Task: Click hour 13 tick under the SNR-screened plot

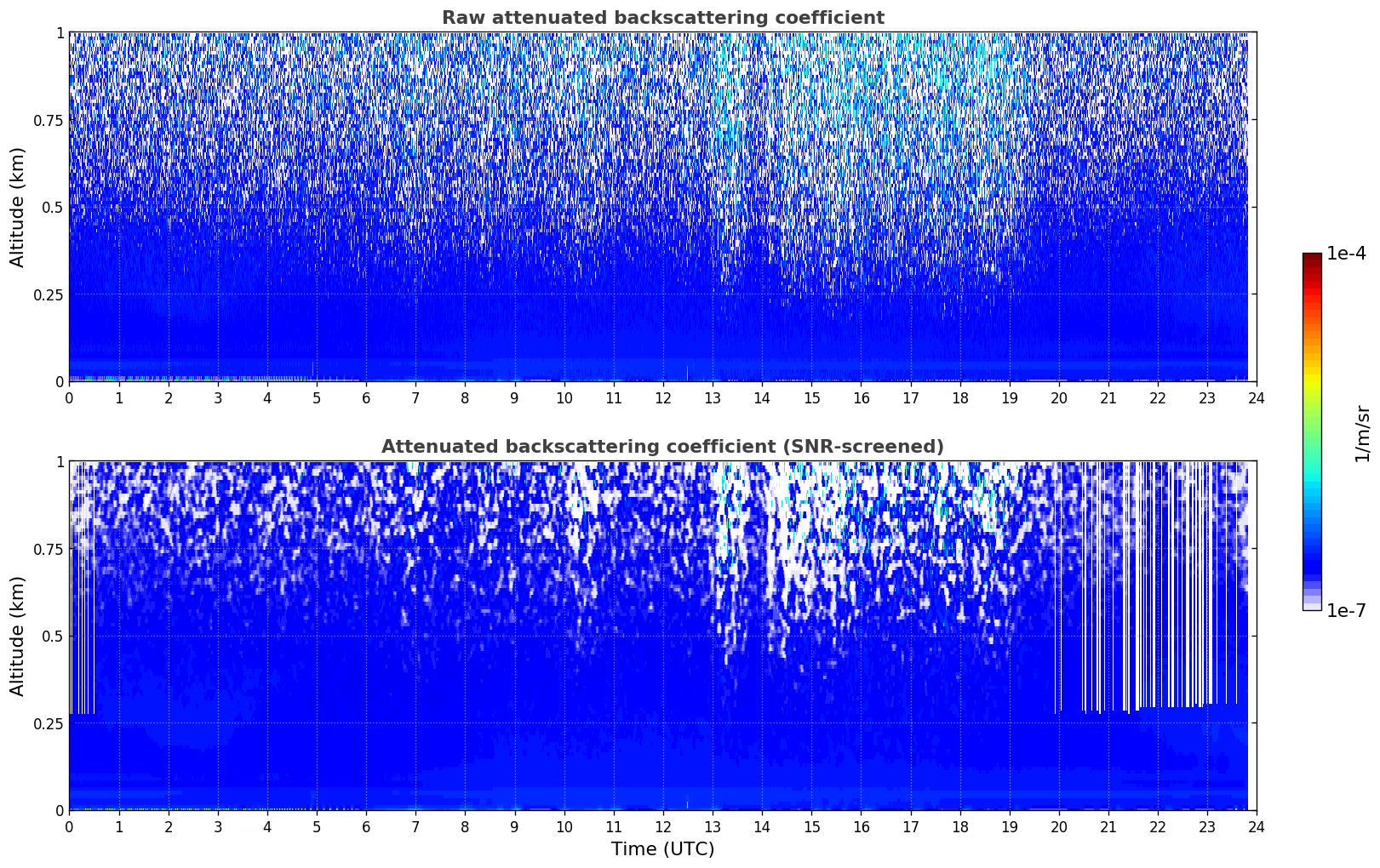Action: pos(713,826)
